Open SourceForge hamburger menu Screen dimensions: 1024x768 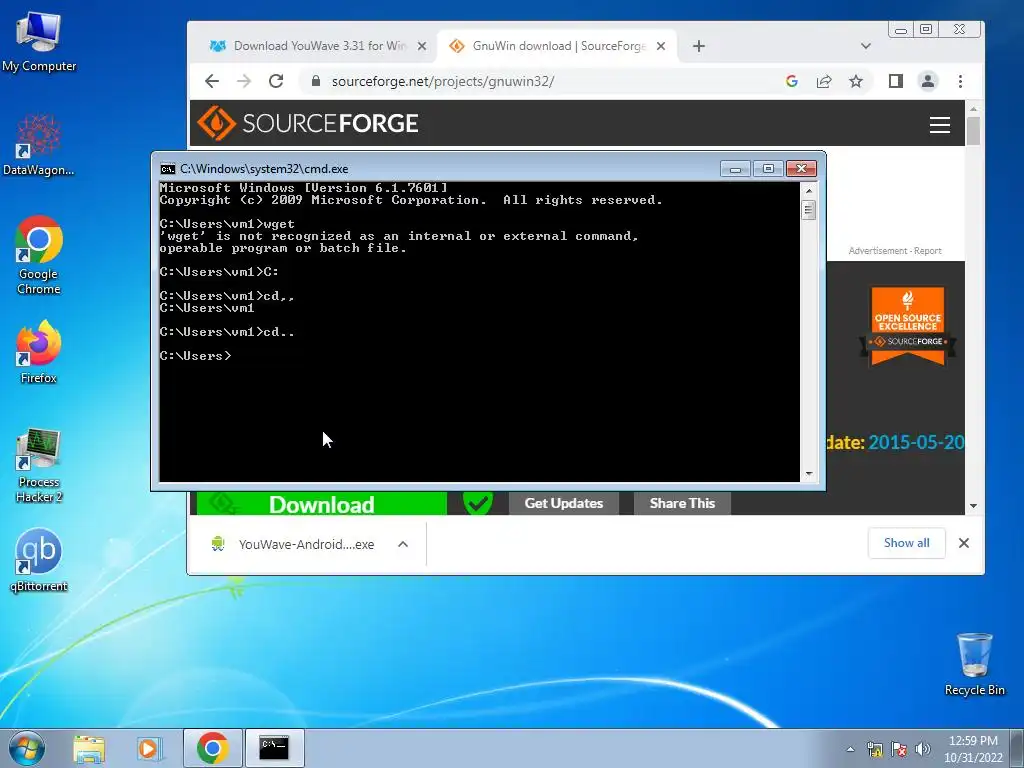tap(940, 125)
